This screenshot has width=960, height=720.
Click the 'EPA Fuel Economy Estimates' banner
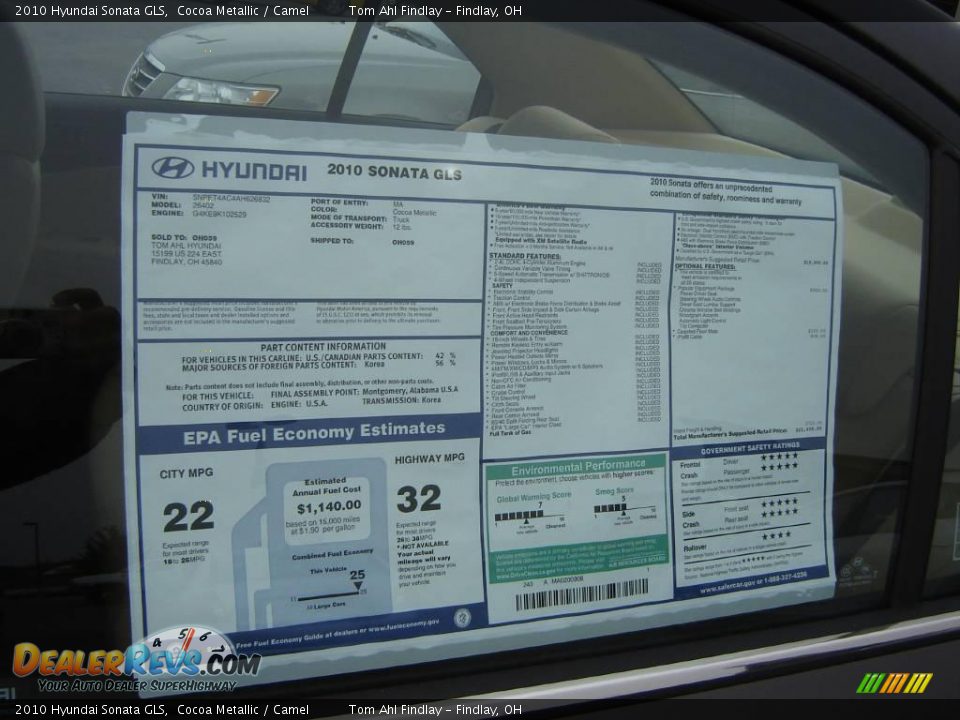pos(314,432)
